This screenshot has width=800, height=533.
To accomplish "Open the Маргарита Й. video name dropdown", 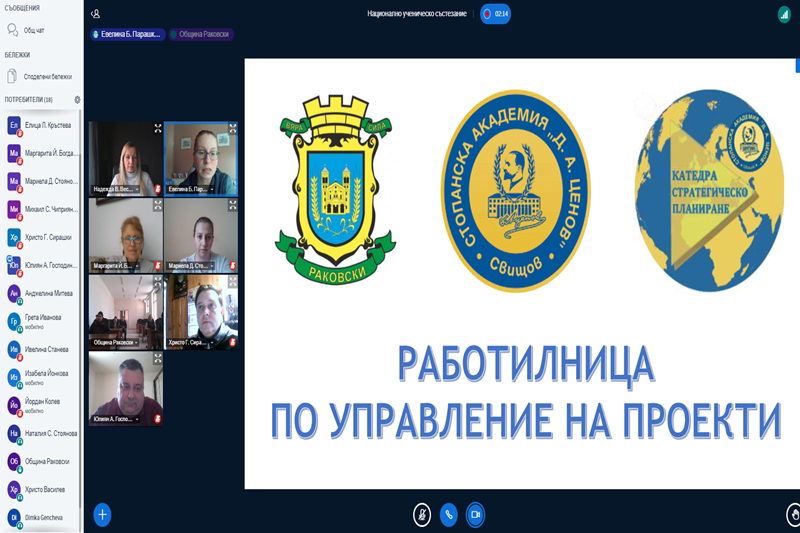I will tap(116, 266).
